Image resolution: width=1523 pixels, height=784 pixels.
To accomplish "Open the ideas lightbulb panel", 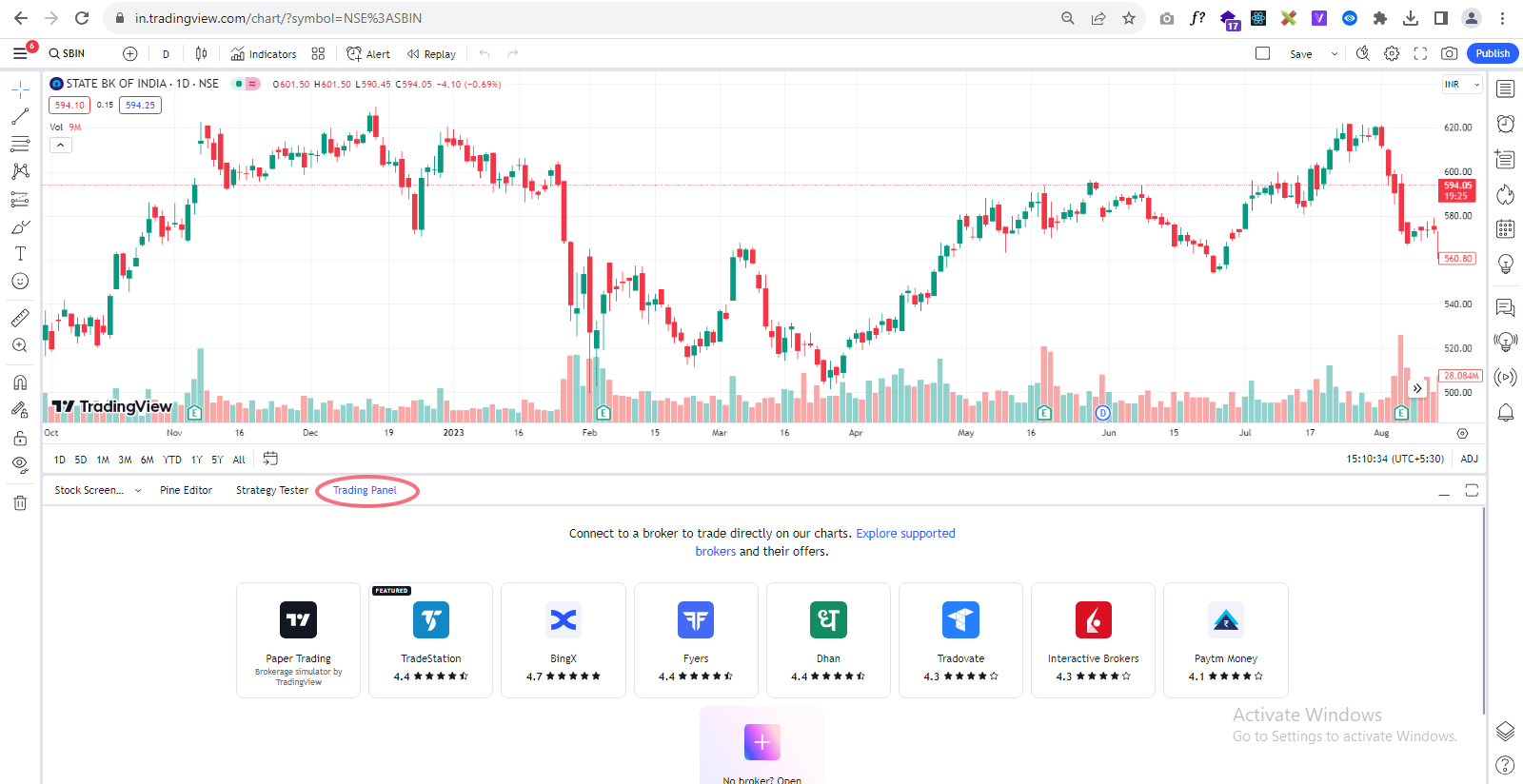I will pyautogui.click(x=1505, y=264).
